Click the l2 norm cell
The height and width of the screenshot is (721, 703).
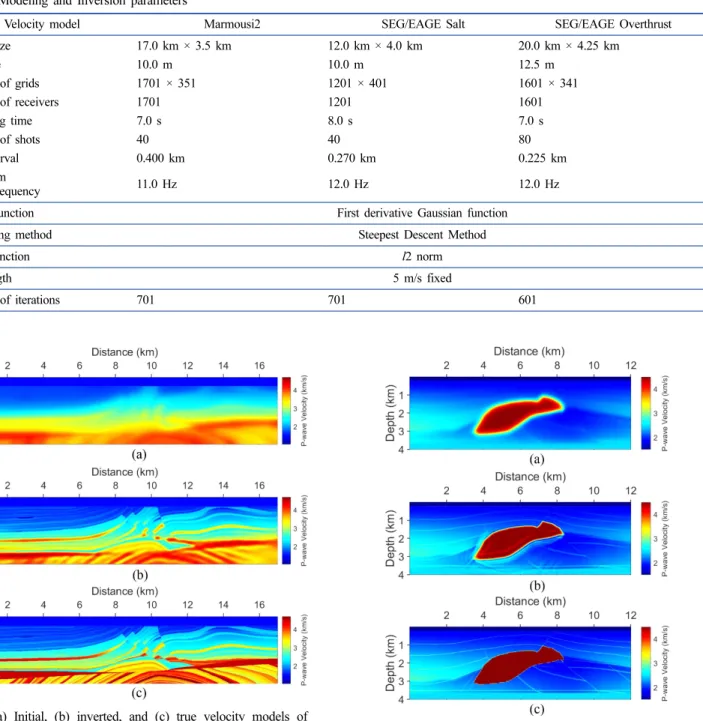pos(422,256)
